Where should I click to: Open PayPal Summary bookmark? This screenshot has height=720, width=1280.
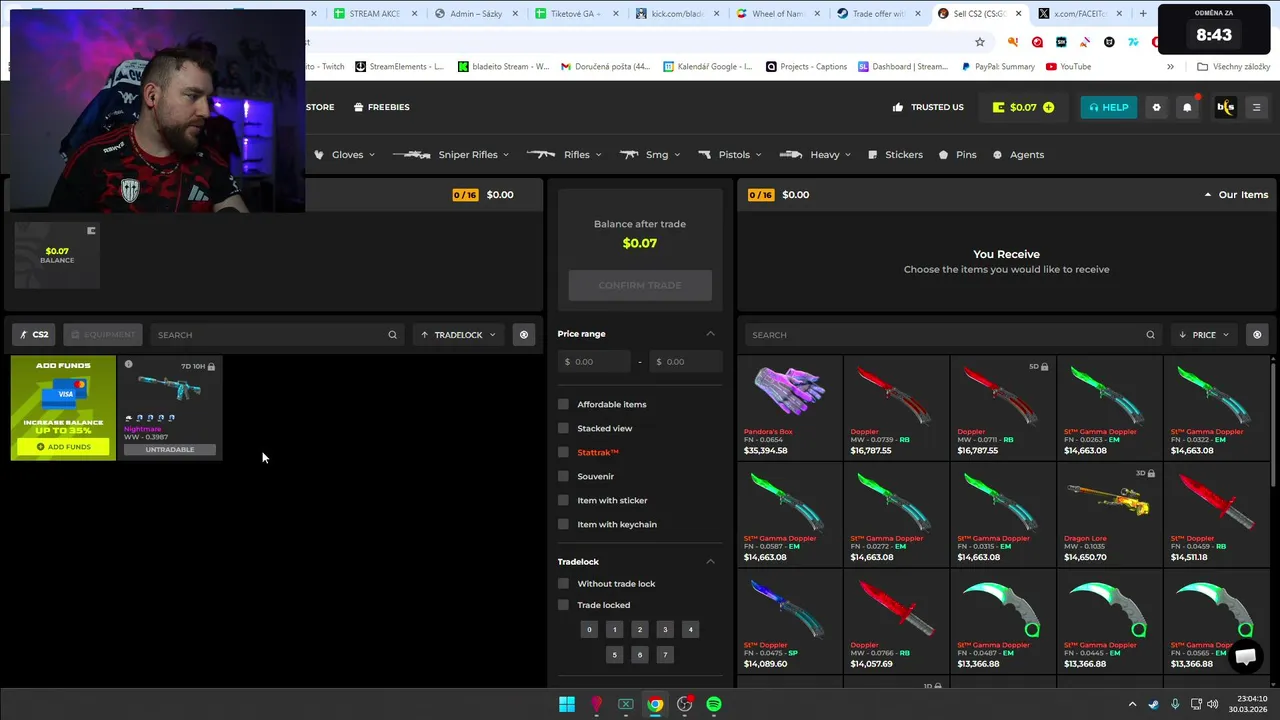point(997,67)
